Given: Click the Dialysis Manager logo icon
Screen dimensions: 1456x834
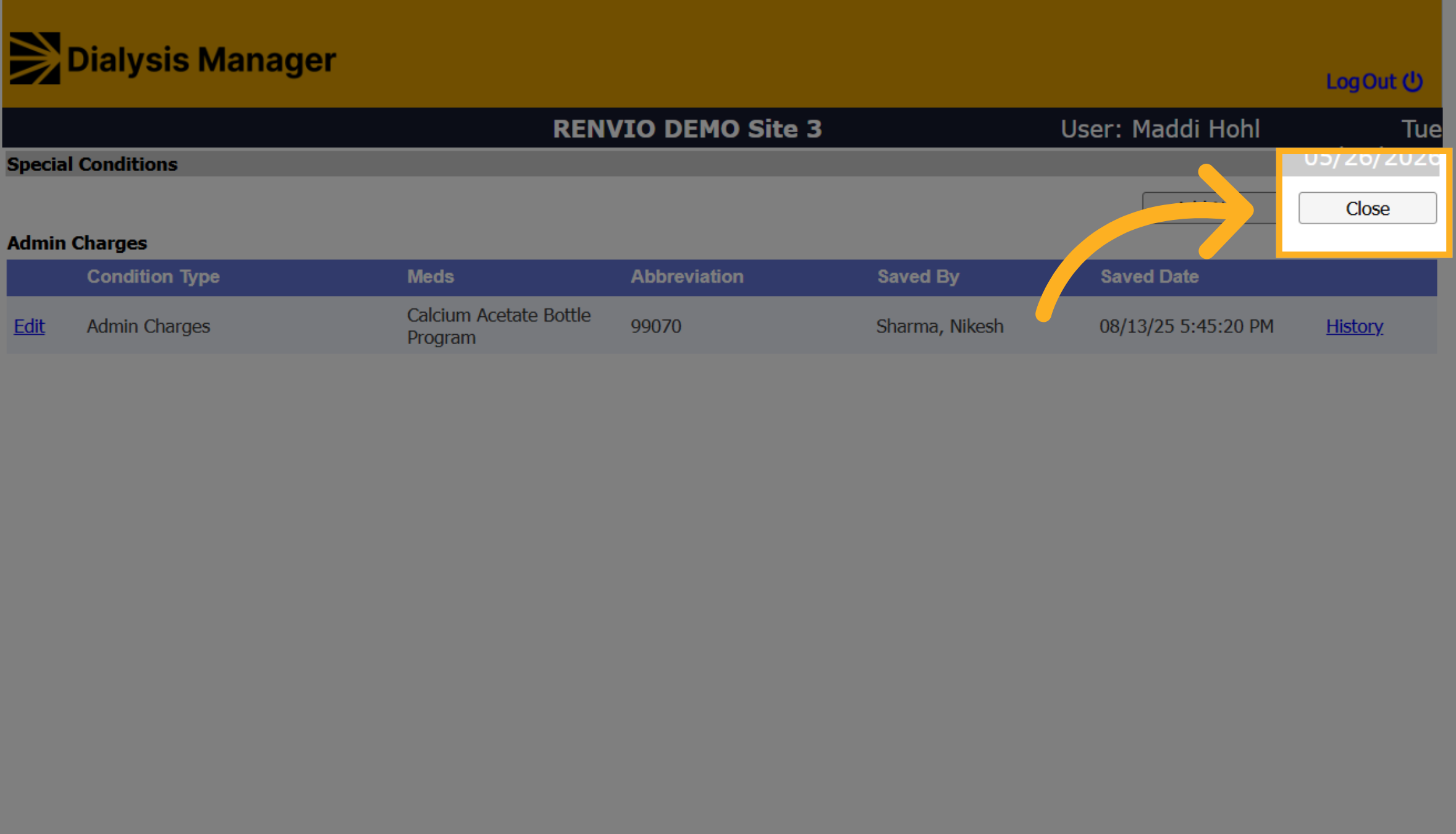Looking at the screenshot, I should [35, 58].
